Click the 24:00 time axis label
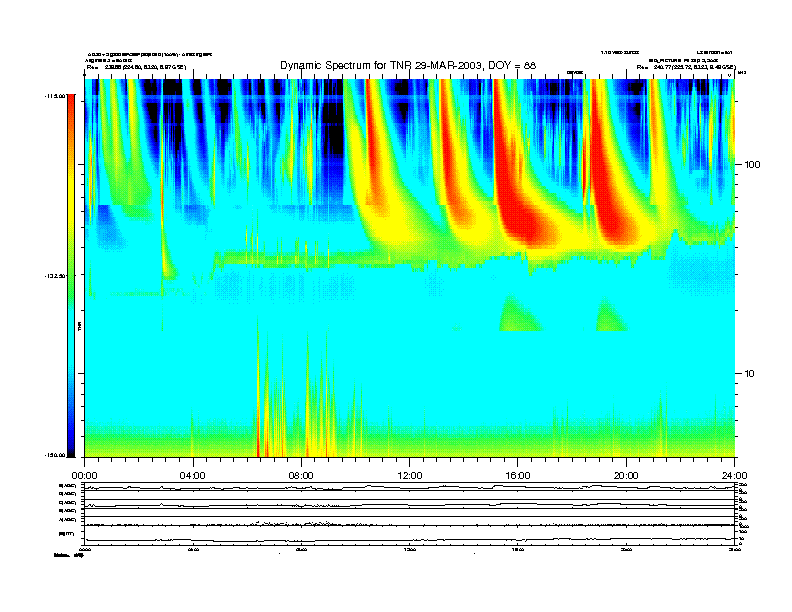Image resolution: width=792 pixels, height=612 pixels. tap(734, 476)
